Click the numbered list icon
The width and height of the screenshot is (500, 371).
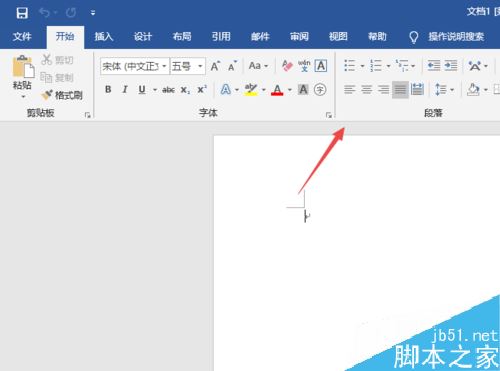click(376, 66)
